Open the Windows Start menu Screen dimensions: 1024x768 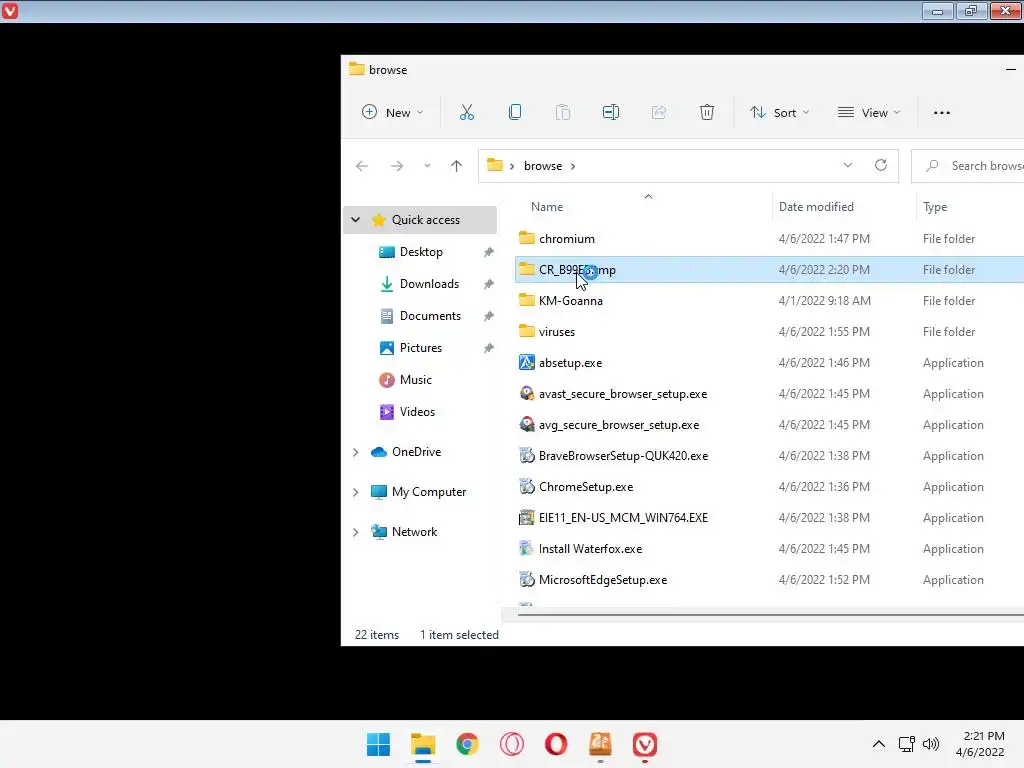click(378, 744)
